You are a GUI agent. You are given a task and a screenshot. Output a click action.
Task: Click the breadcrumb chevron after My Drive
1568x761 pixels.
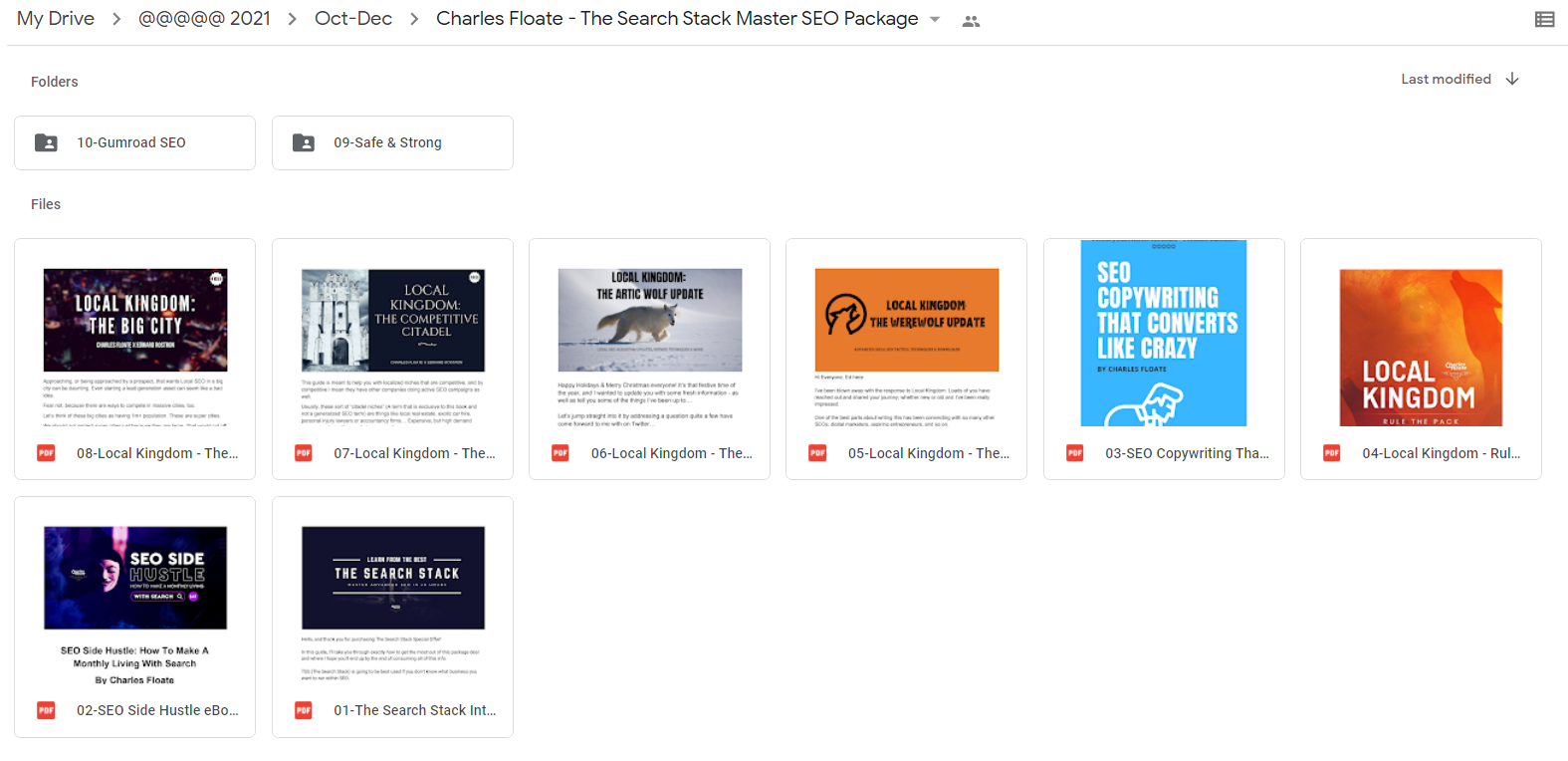tap(116, 19)
